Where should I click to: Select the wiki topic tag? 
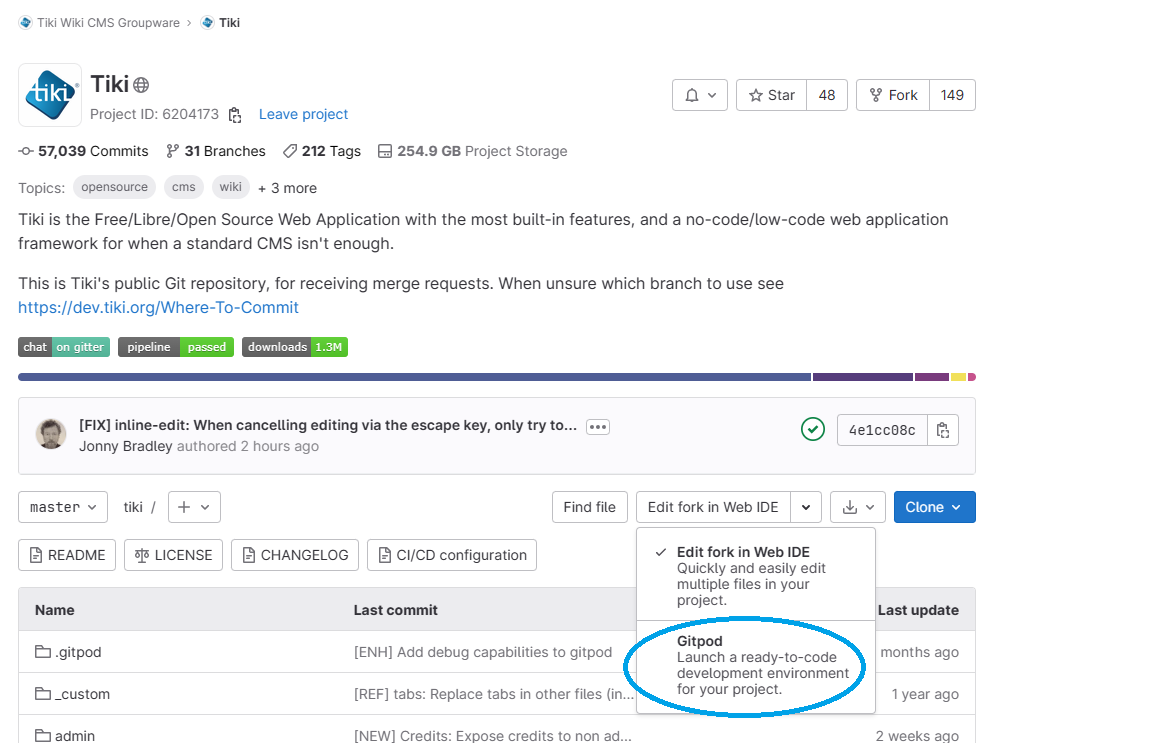[x=231, y=187]
